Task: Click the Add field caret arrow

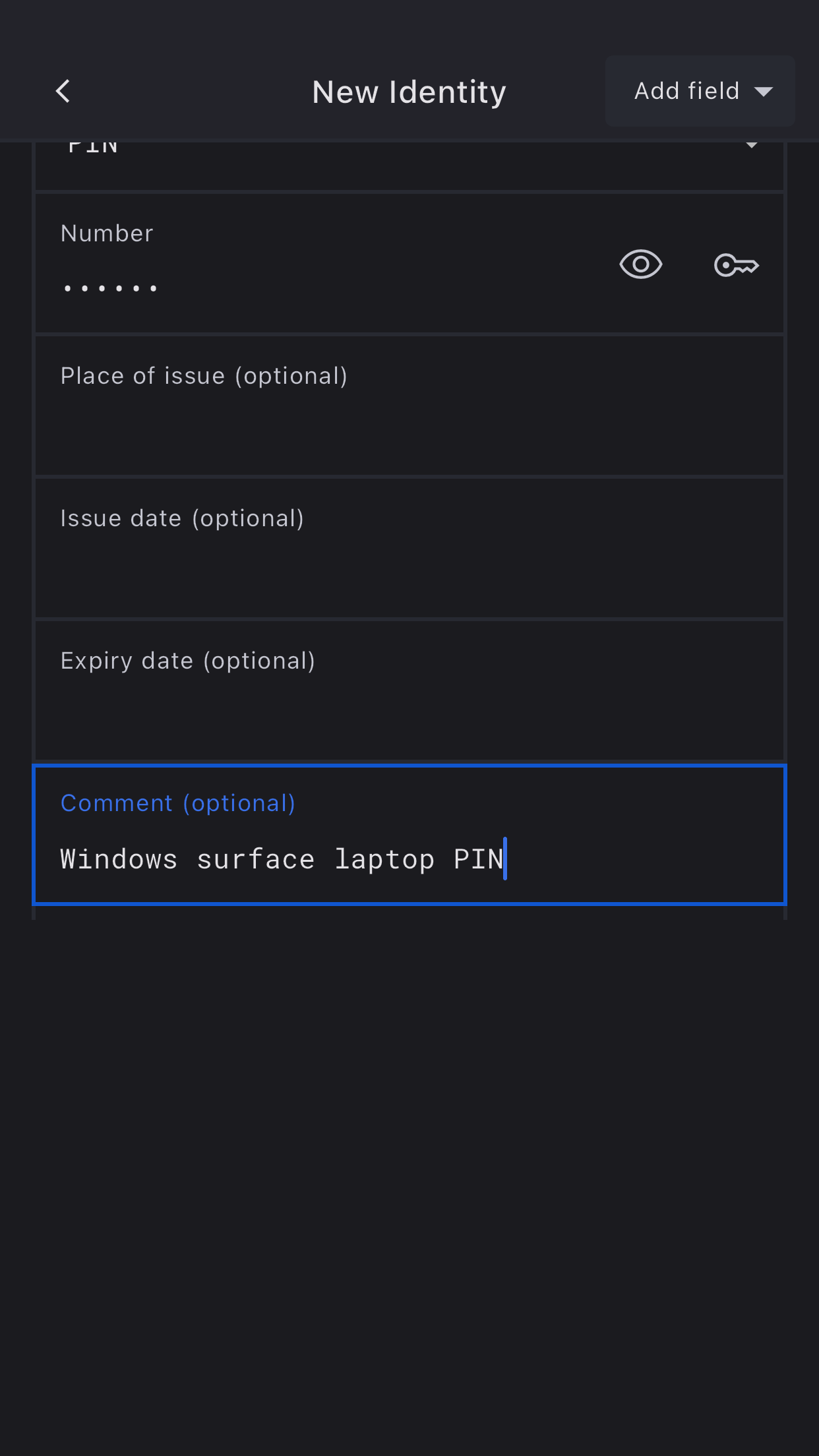Action: coord(764,92)
